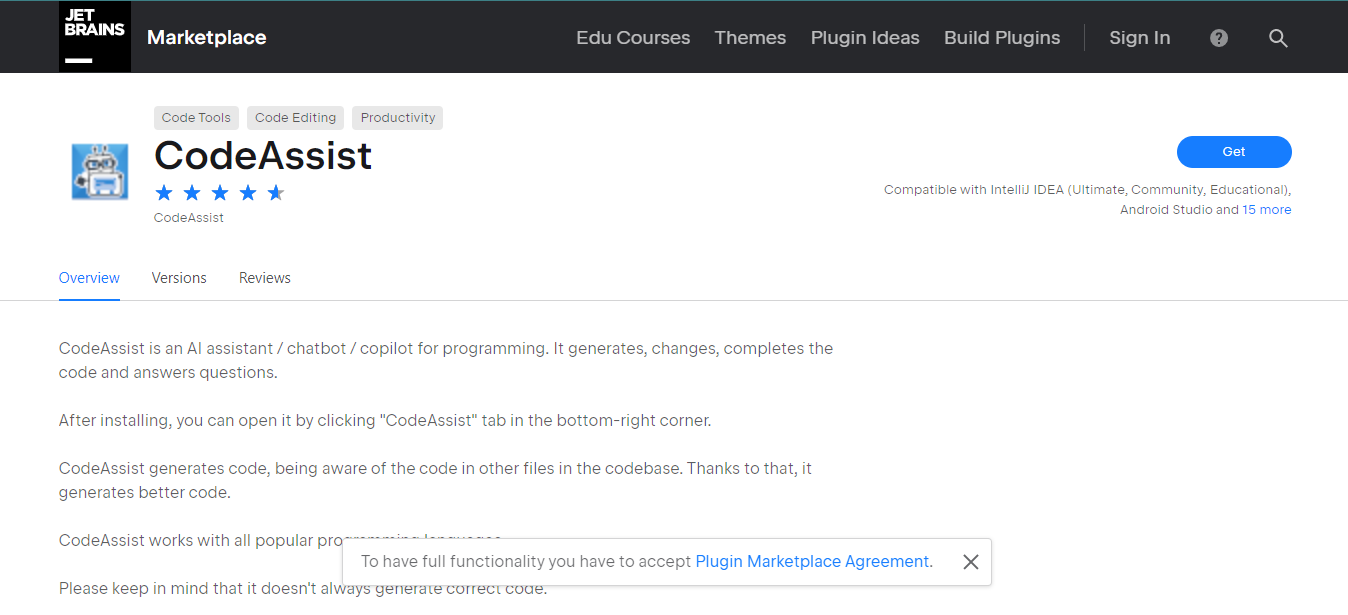Filter by the Code Tools tag
1348x615 pixels.
click(x=196, y=118)
